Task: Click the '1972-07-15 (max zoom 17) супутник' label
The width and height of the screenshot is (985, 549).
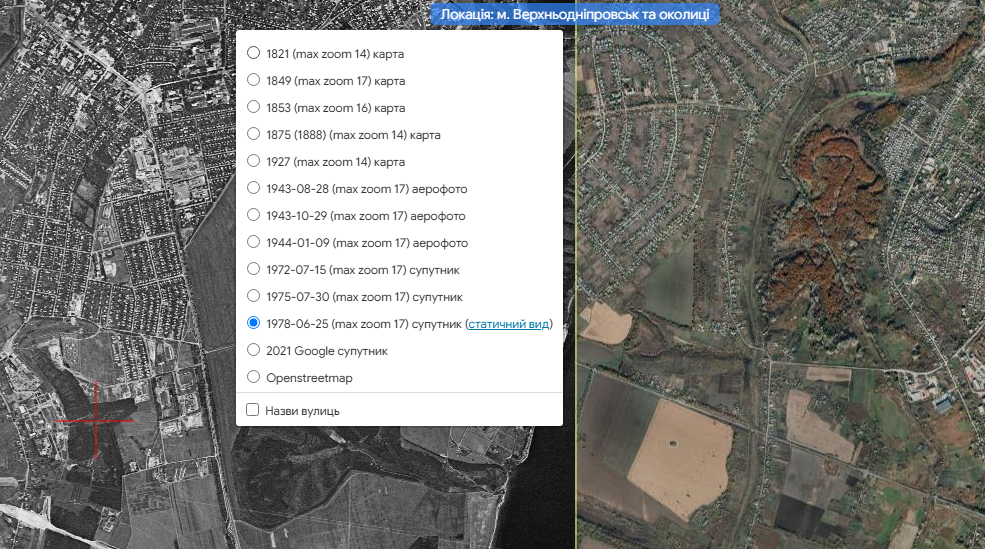Action: coord(363,270)
